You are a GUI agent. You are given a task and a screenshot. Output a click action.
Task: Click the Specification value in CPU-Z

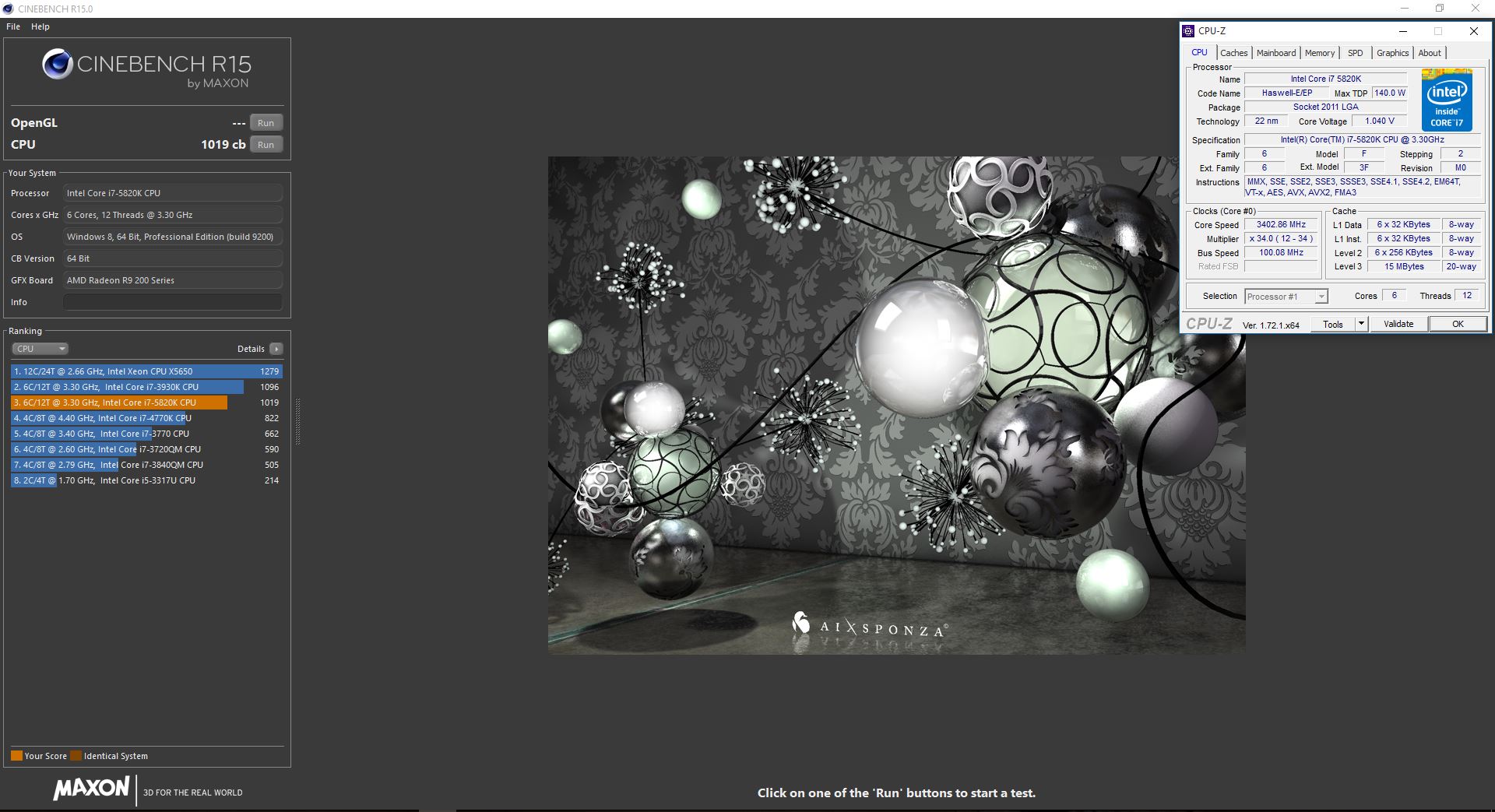pos(1362,139)
